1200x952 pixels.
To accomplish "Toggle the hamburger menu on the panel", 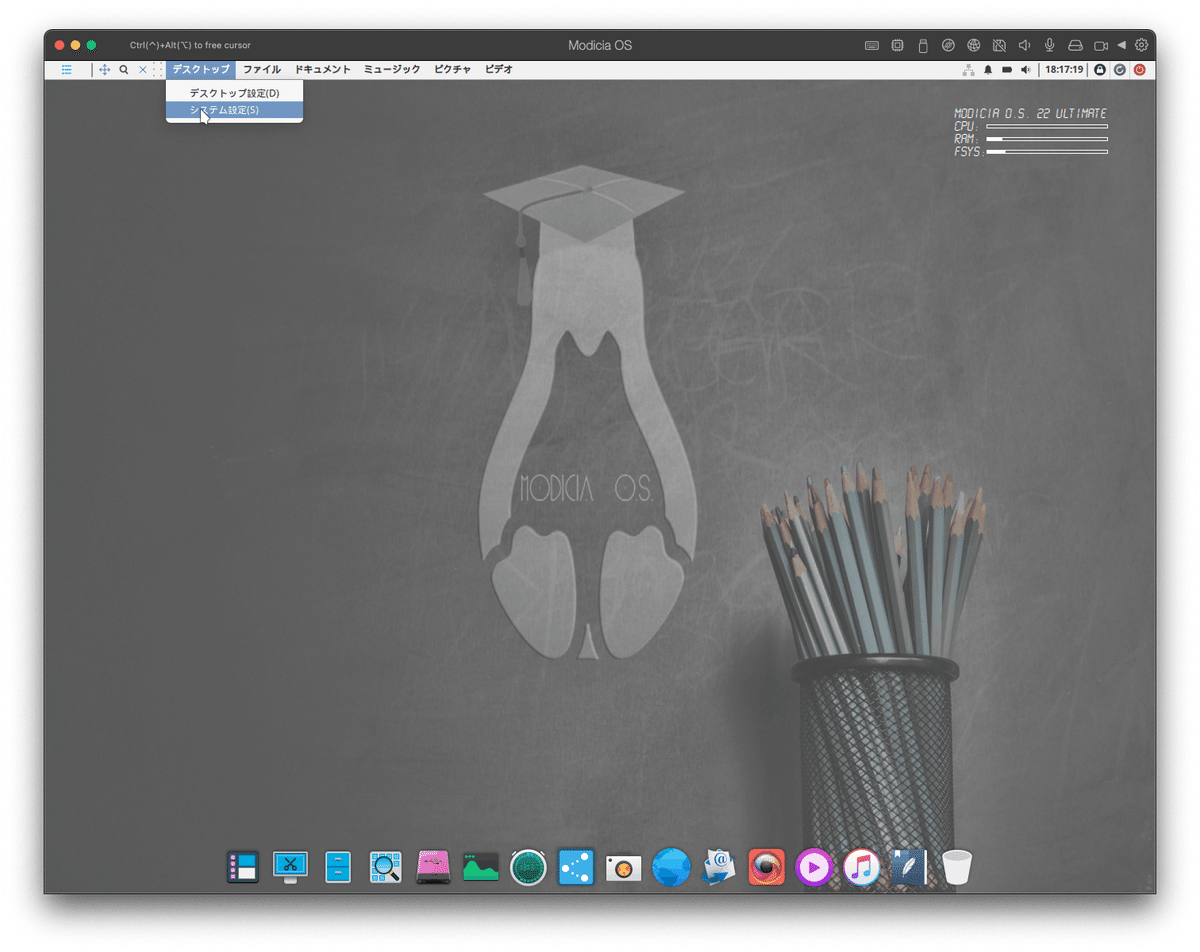I will [x=67, y=69].
